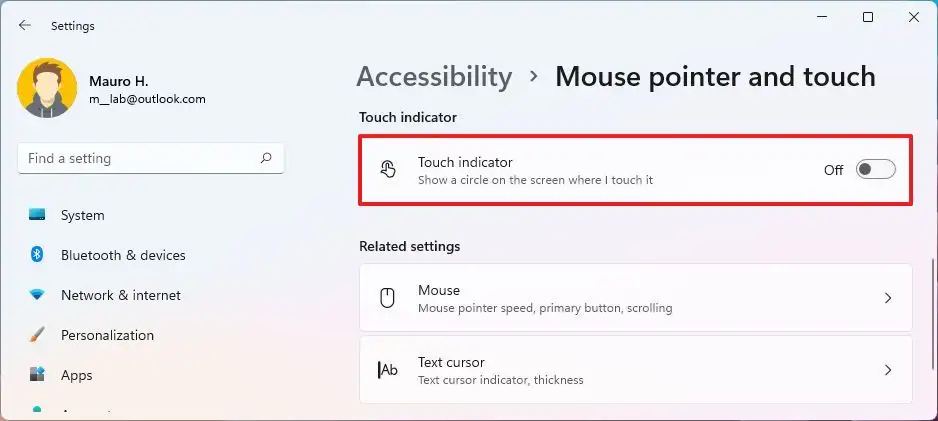
Task: Click the Bluetooth icon in sidebar
Action: (37, 255)
